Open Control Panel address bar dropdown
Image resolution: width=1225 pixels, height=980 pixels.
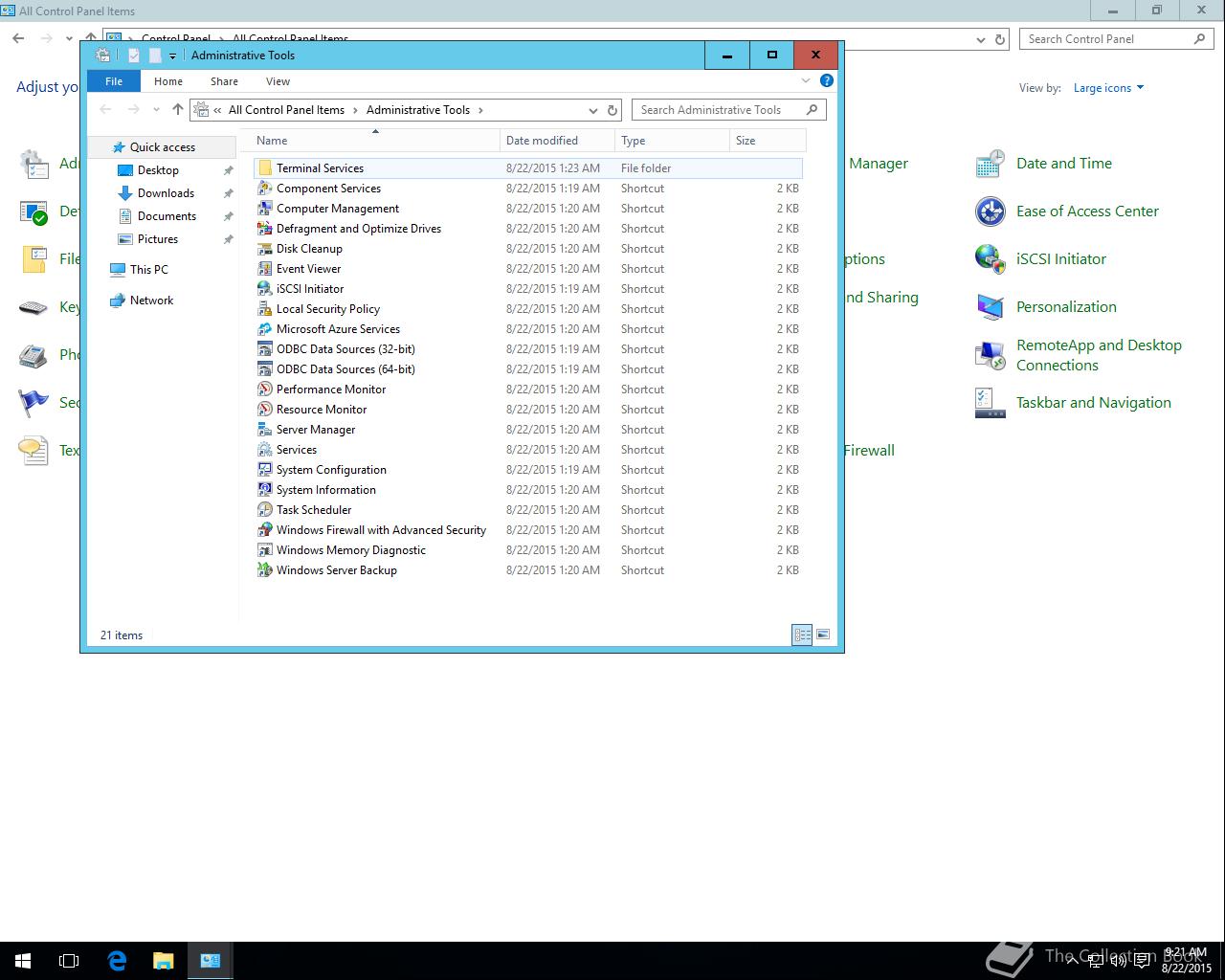[981, 40]
